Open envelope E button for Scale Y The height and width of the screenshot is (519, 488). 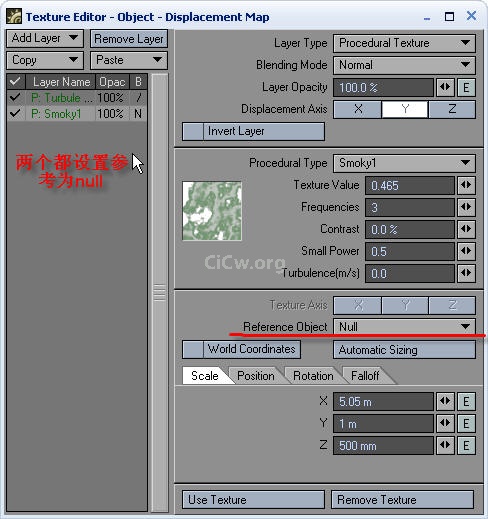pyautogui.click(x=466, y=423)
